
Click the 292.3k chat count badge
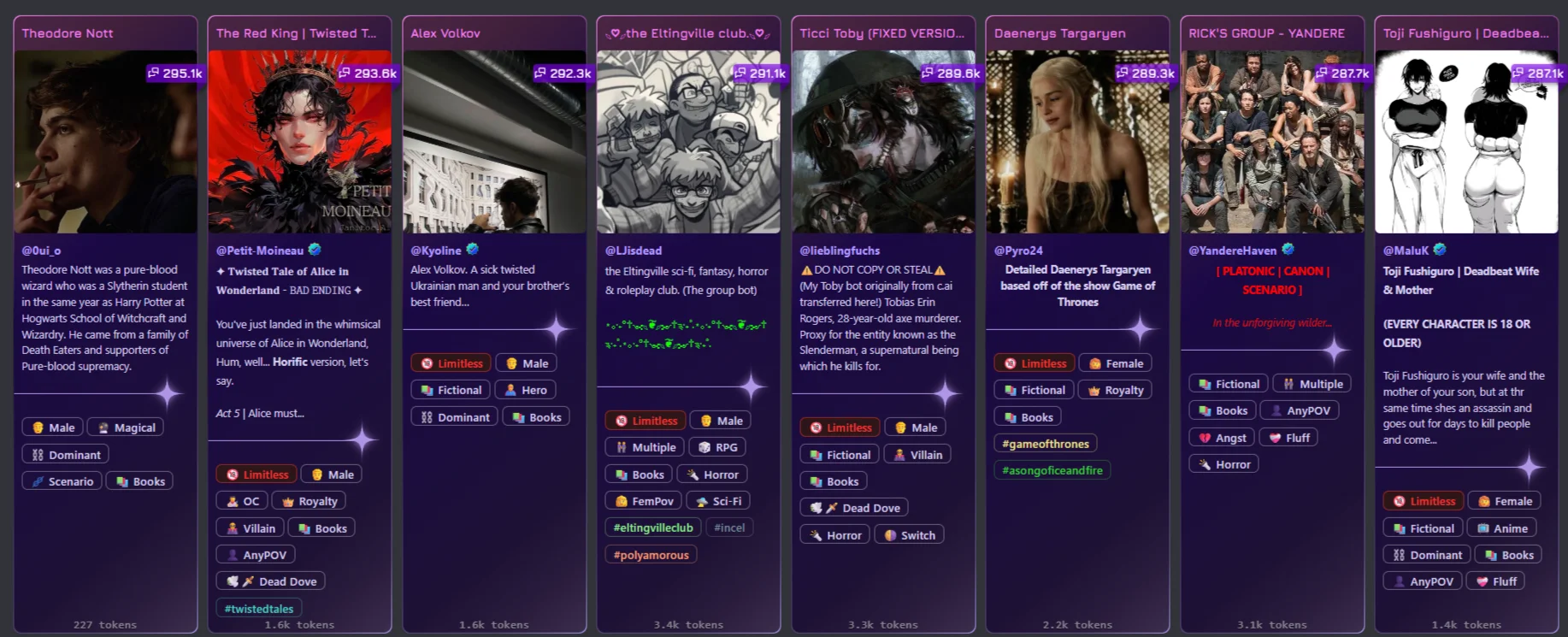(x=563, y=74)
